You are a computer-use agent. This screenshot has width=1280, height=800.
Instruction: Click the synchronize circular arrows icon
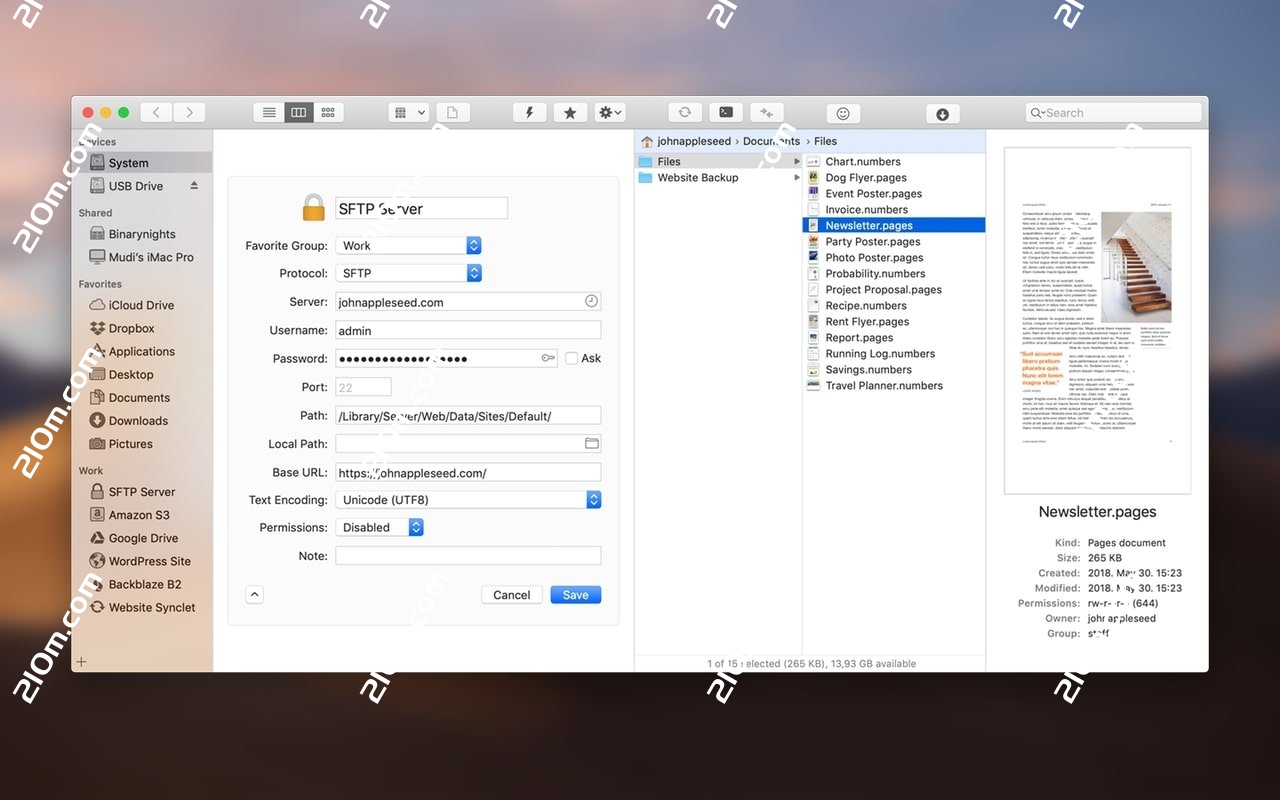685,113
